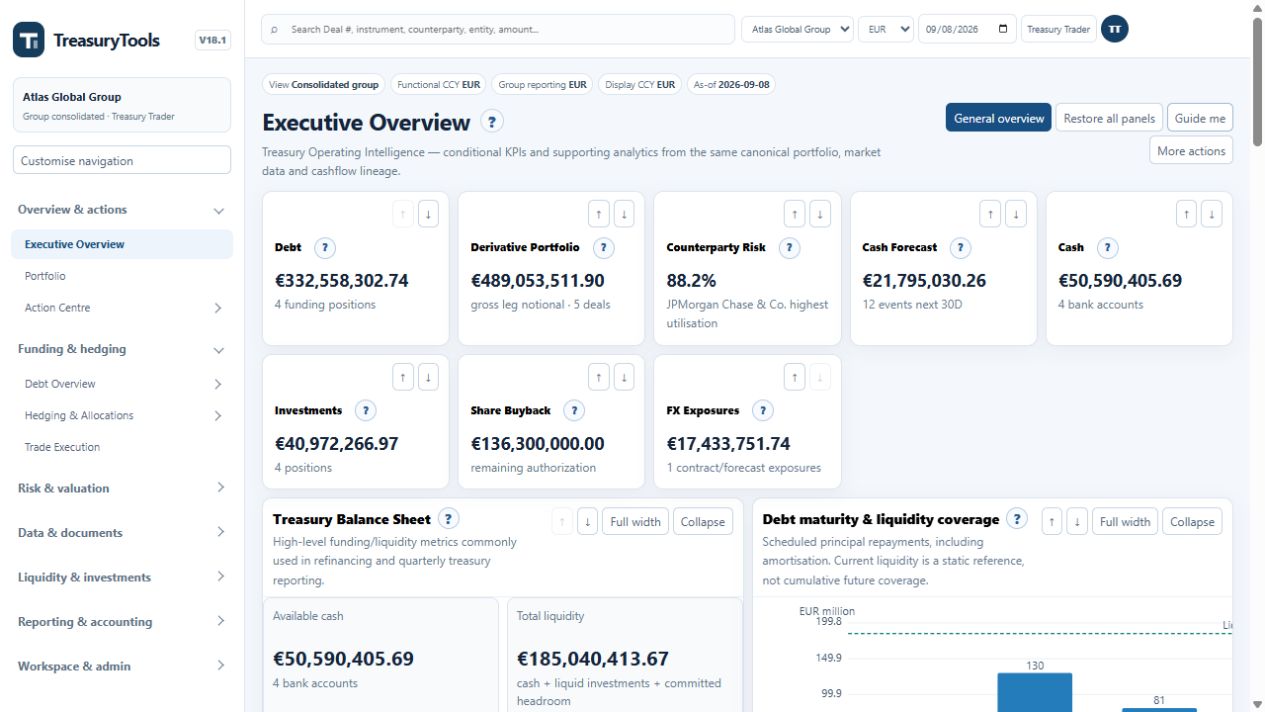Restore all panels
The width and height of the screenshot is (1265, 712).
[1109, 118]
